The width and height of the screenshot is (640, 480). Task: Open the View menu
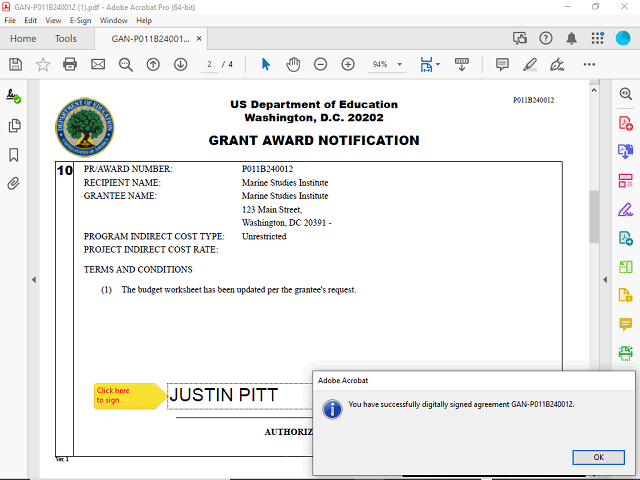[x=53, y=20]
